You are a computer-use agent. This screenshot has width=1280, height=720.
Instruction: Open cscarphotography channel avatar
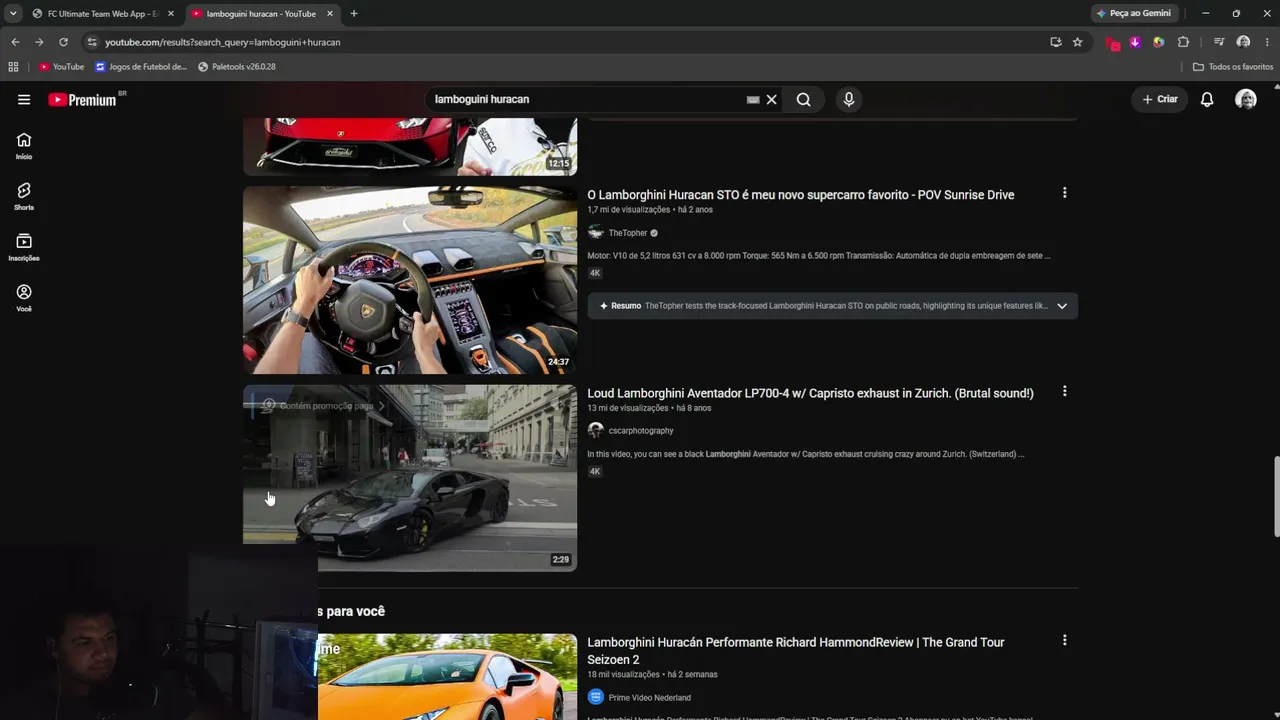tap(596, 431)
